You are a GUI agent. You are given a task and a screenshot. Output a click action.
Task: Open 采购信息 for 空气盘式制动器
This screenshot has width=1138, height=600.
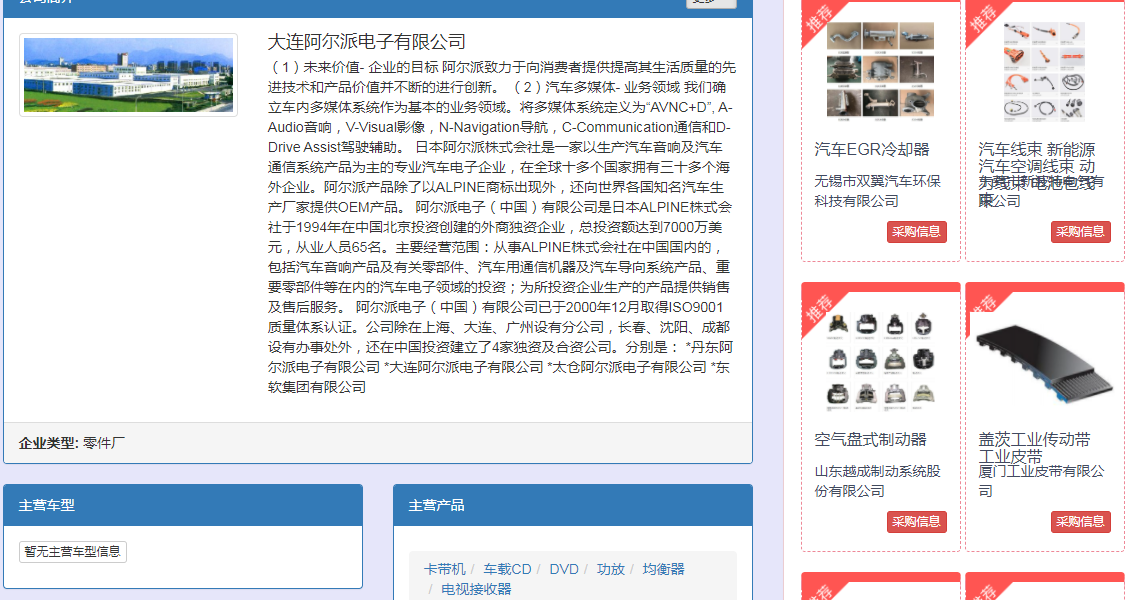(x=917, y=522)
